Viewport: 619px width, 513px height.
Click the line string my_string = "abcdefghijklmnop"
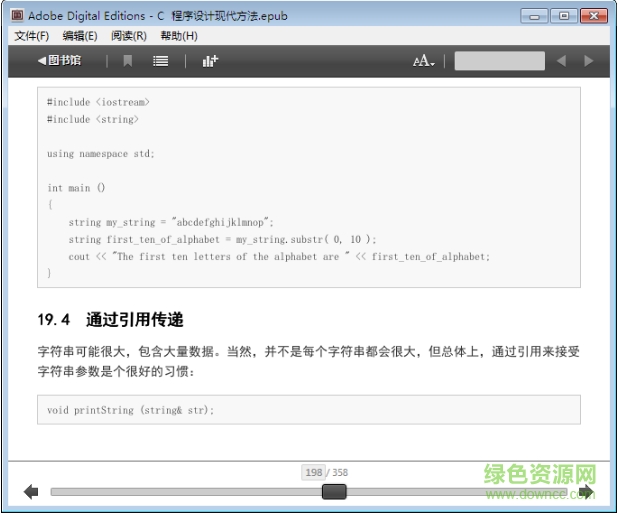tap(171, 222)
